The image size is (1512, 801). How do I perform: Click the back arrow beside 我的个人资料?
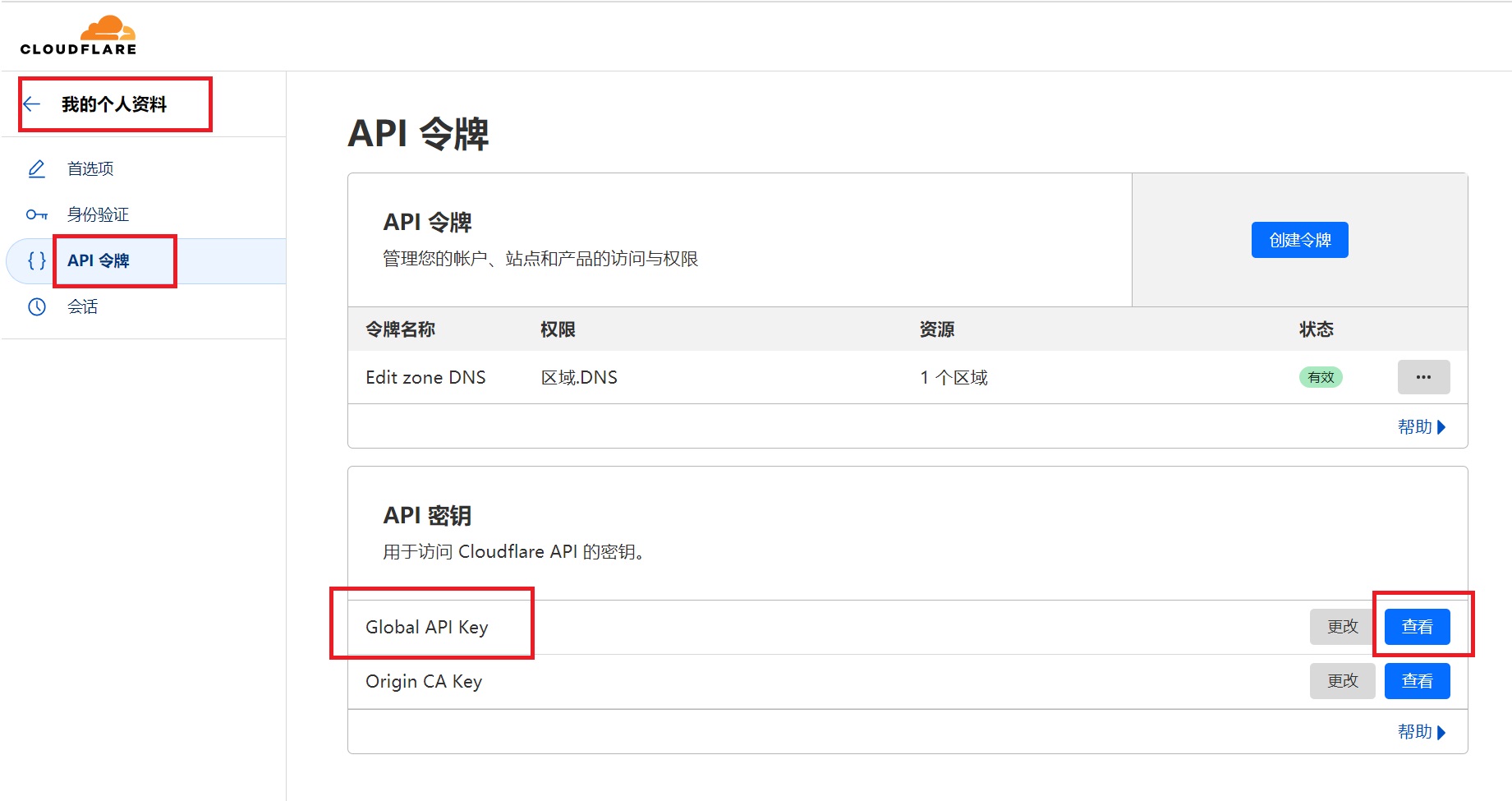(32, 104)
